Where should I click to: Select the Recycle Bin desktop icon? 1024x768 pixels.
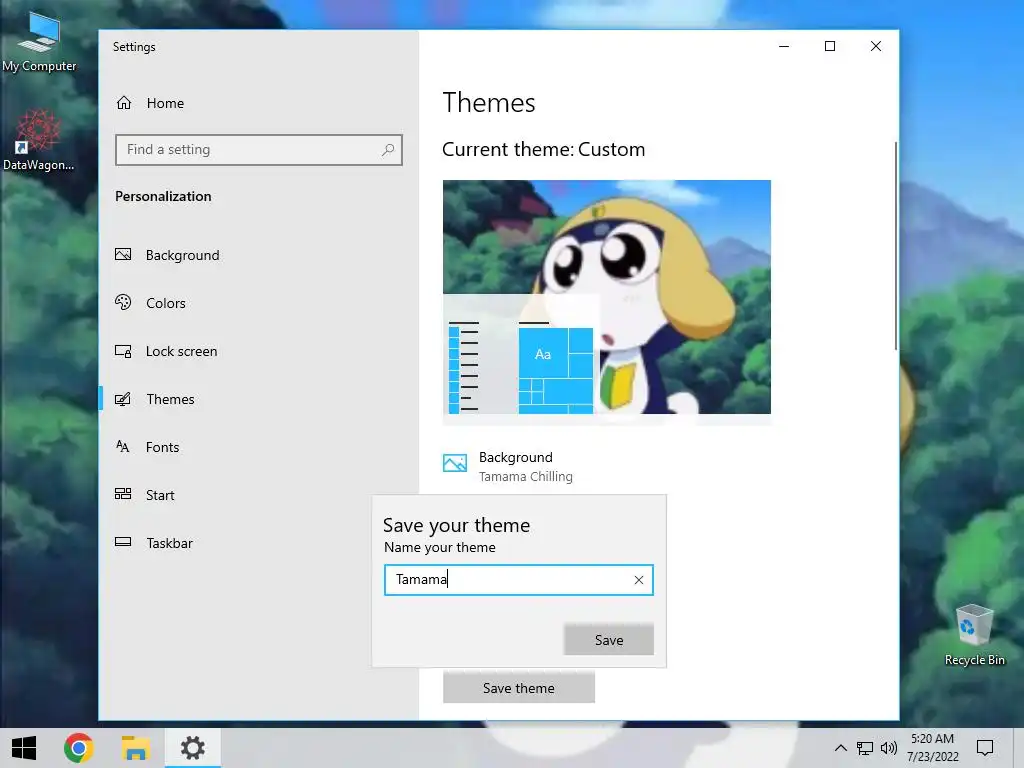click(x=974, y=635)
